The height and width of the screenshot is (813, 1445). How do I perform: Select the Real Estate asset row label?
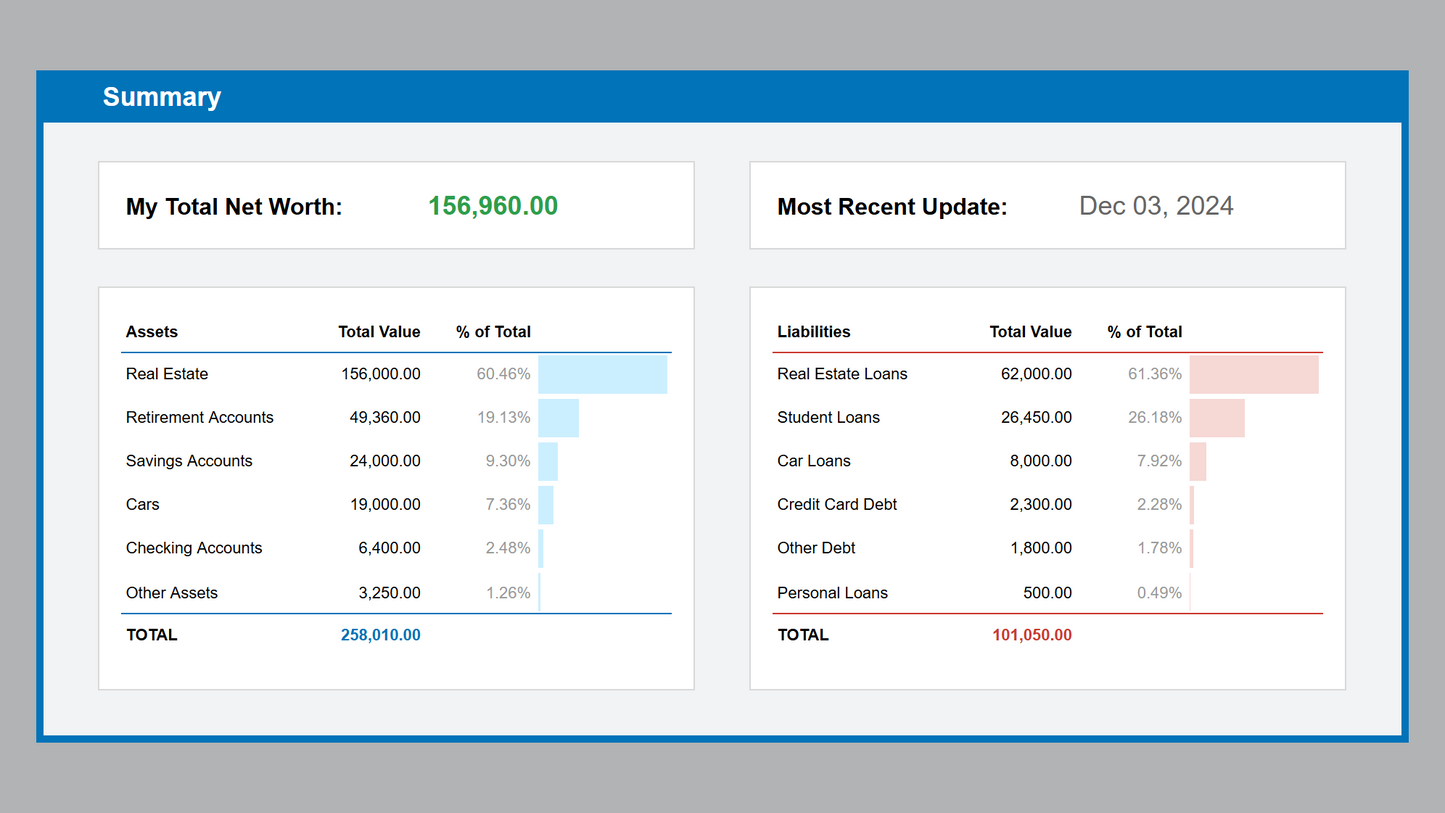[167, 374]
